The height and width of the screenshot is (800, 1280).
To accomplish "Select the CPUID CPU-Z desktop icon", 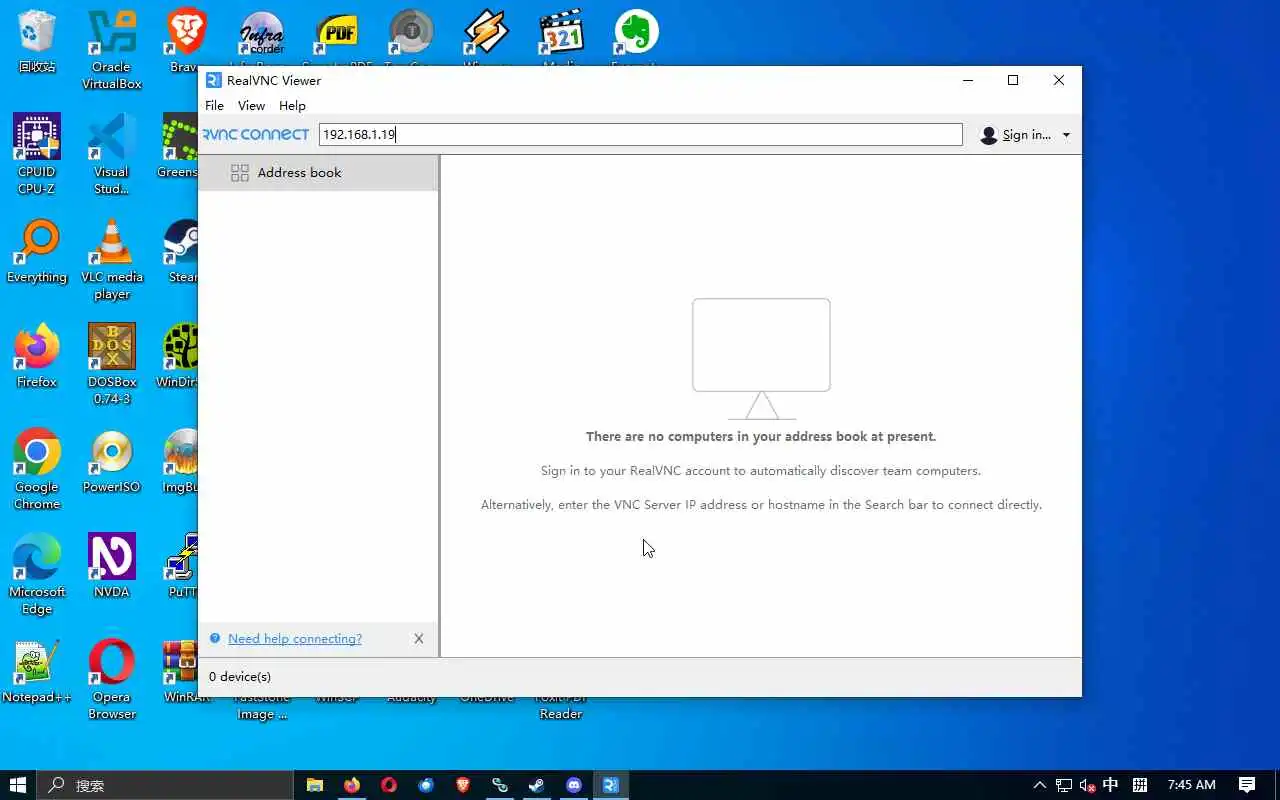I will pos(37,154).
